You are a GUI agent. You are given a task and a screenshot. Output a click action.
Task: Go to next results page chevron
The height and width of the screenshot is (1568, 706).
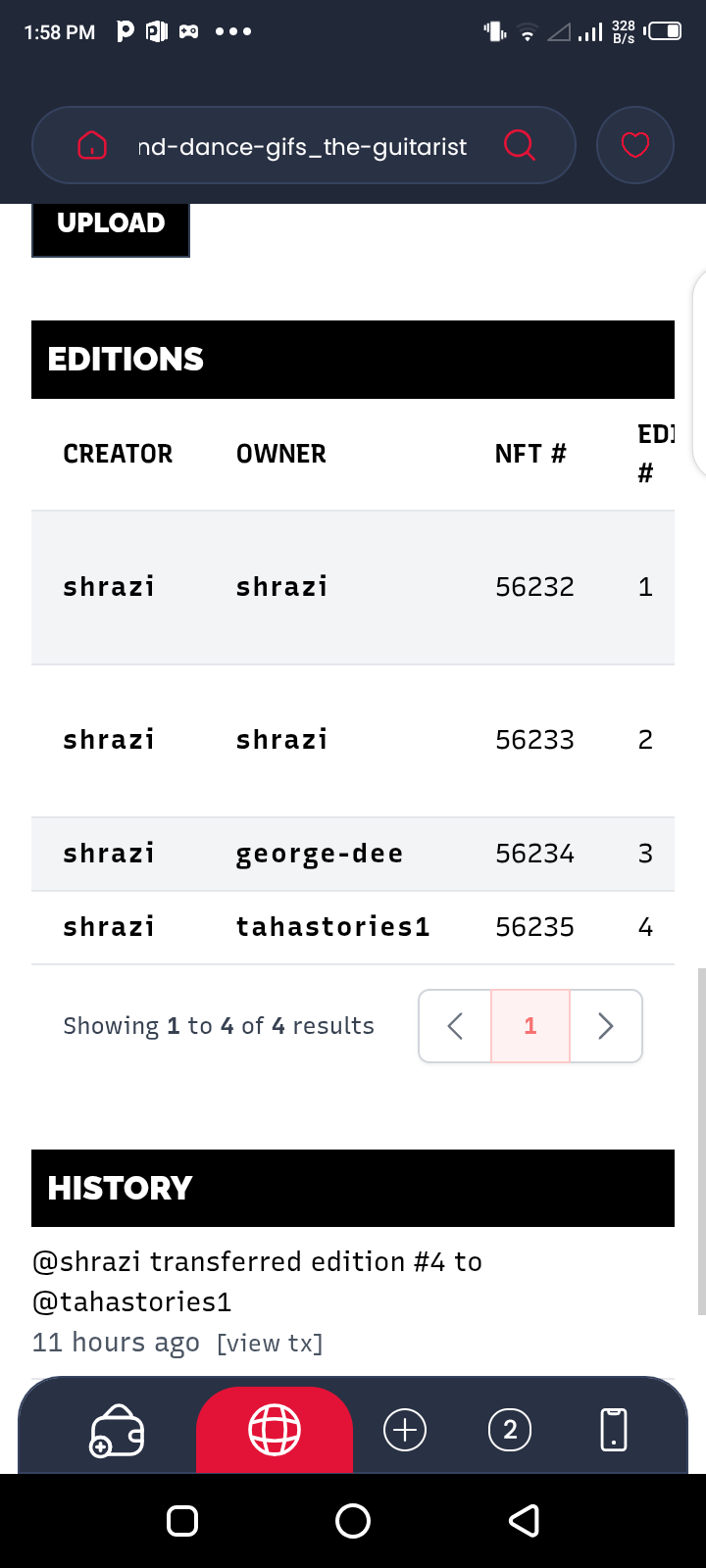pos(606,1026)
